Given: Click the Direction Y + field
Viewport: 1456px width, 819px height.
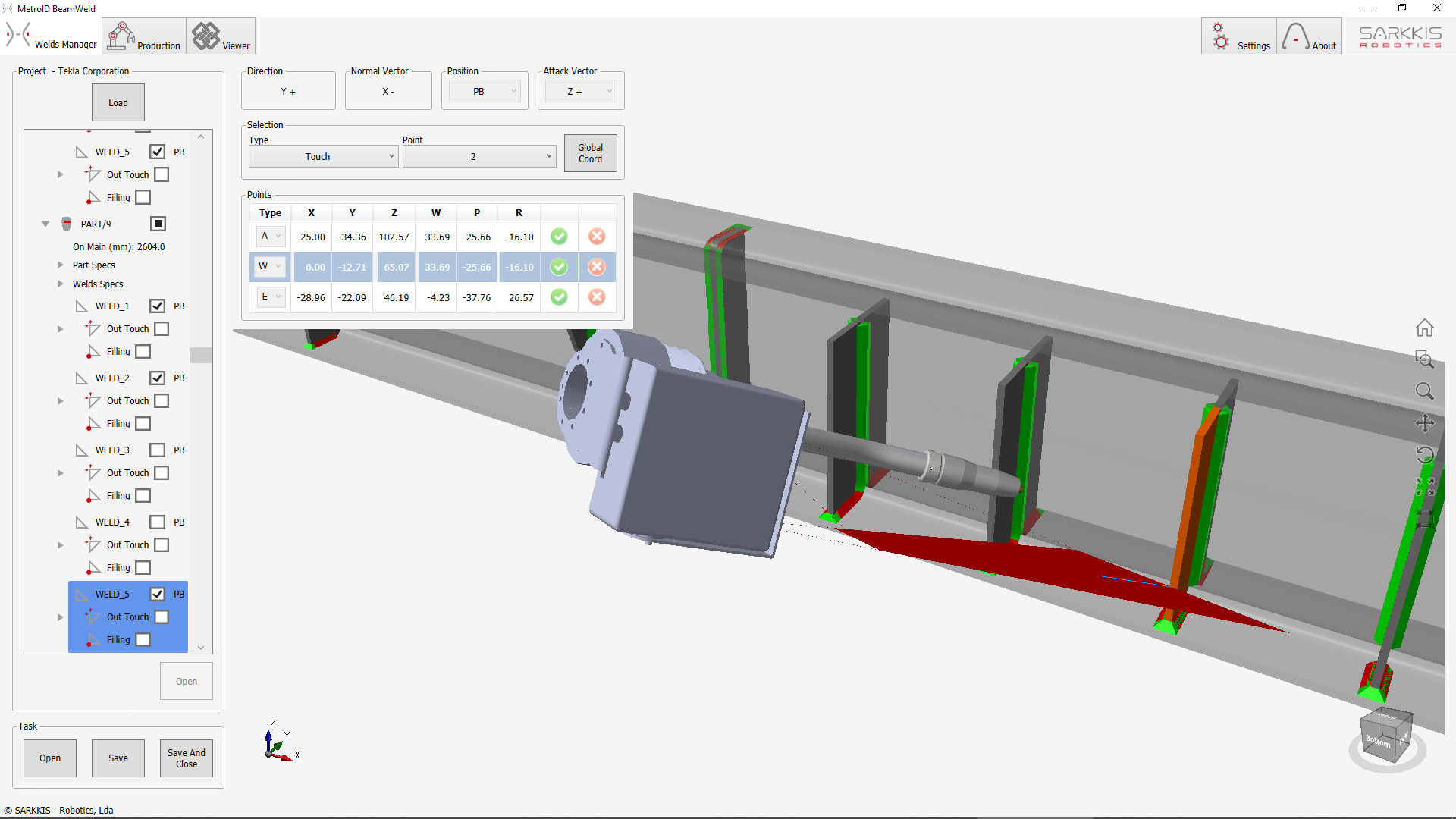Looking at the screenshot, I should pos(288,91).
